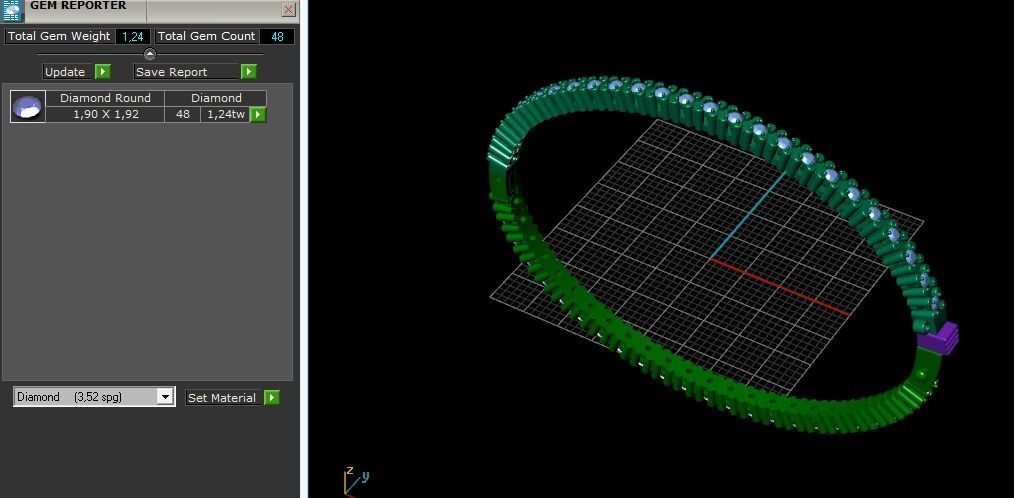Click the 1,90 X 1,92 size cell

(105, 114)
